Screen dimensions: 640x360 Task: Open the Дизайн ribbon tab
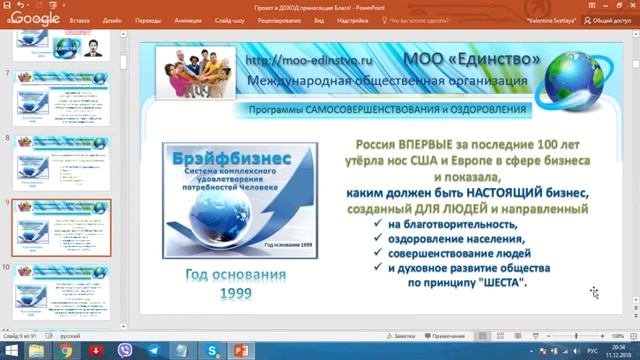tap(112, 20)
